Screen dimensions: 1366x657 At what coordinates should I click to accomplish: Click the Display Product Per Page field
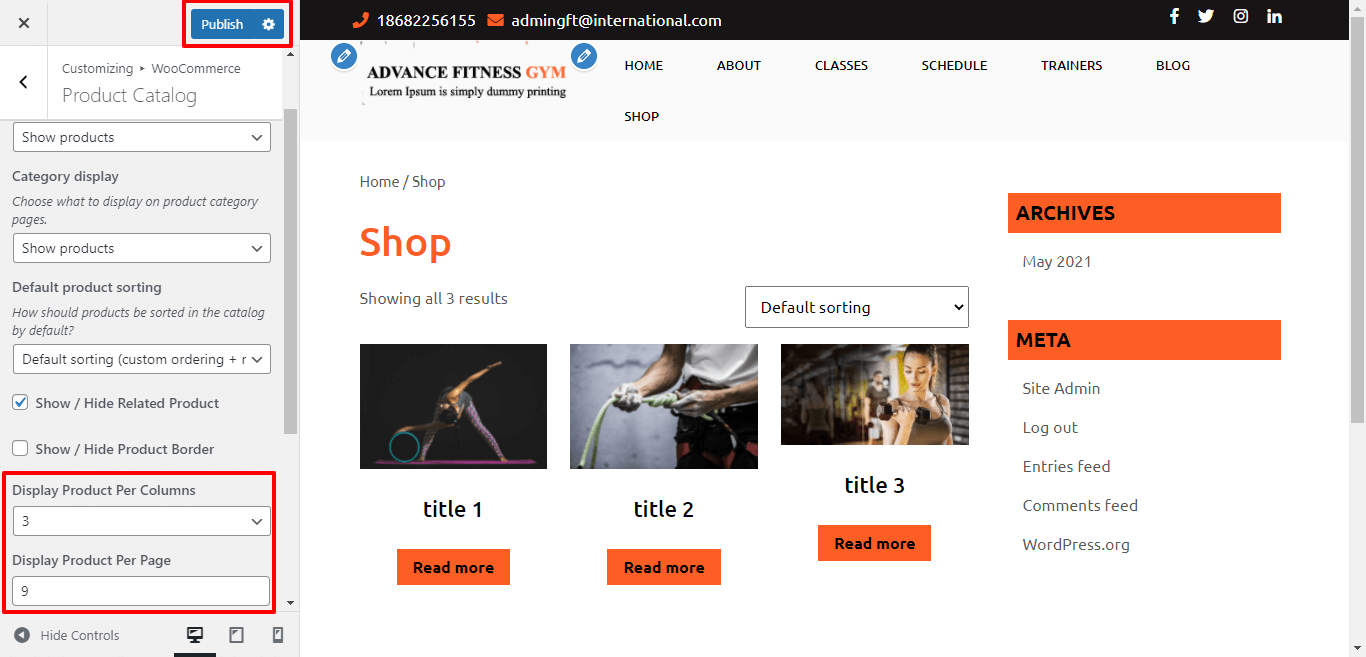pos(141,591)
